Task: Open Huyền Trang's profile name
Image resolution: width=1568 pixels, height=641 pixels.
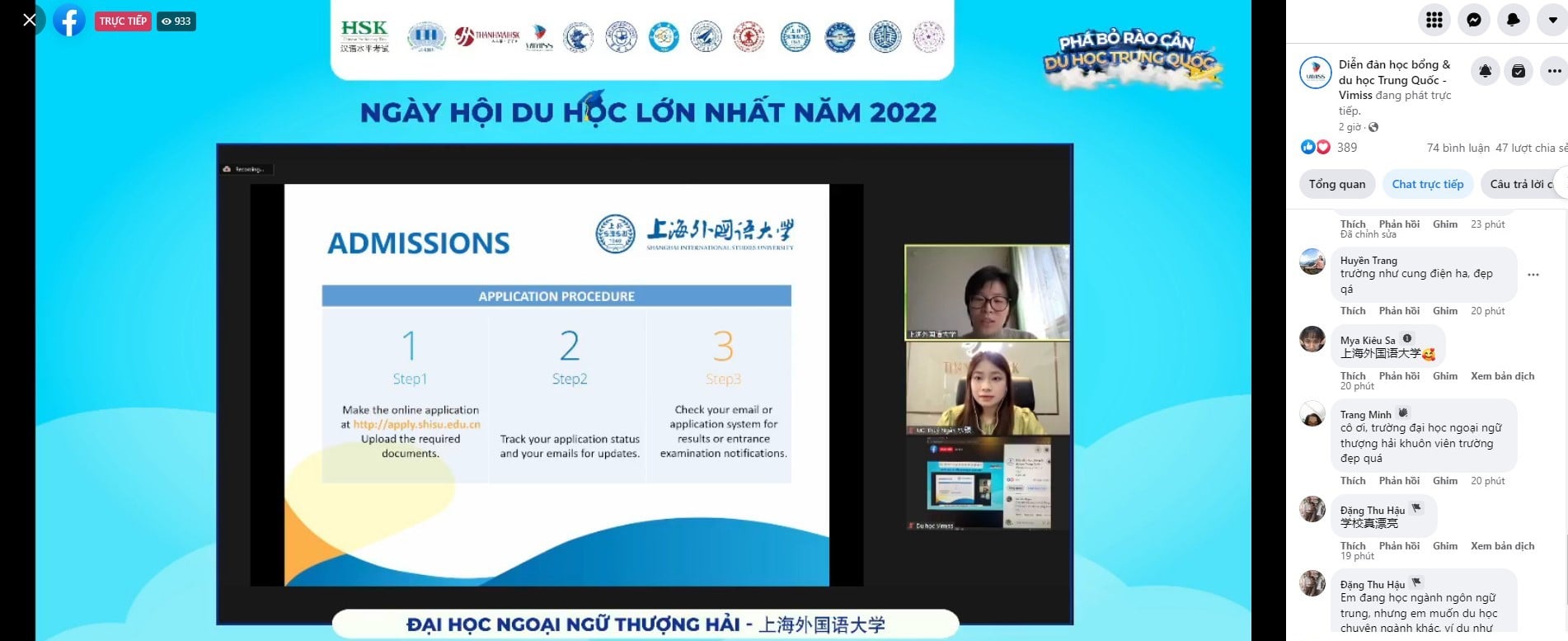Action: pos(1368,261)
